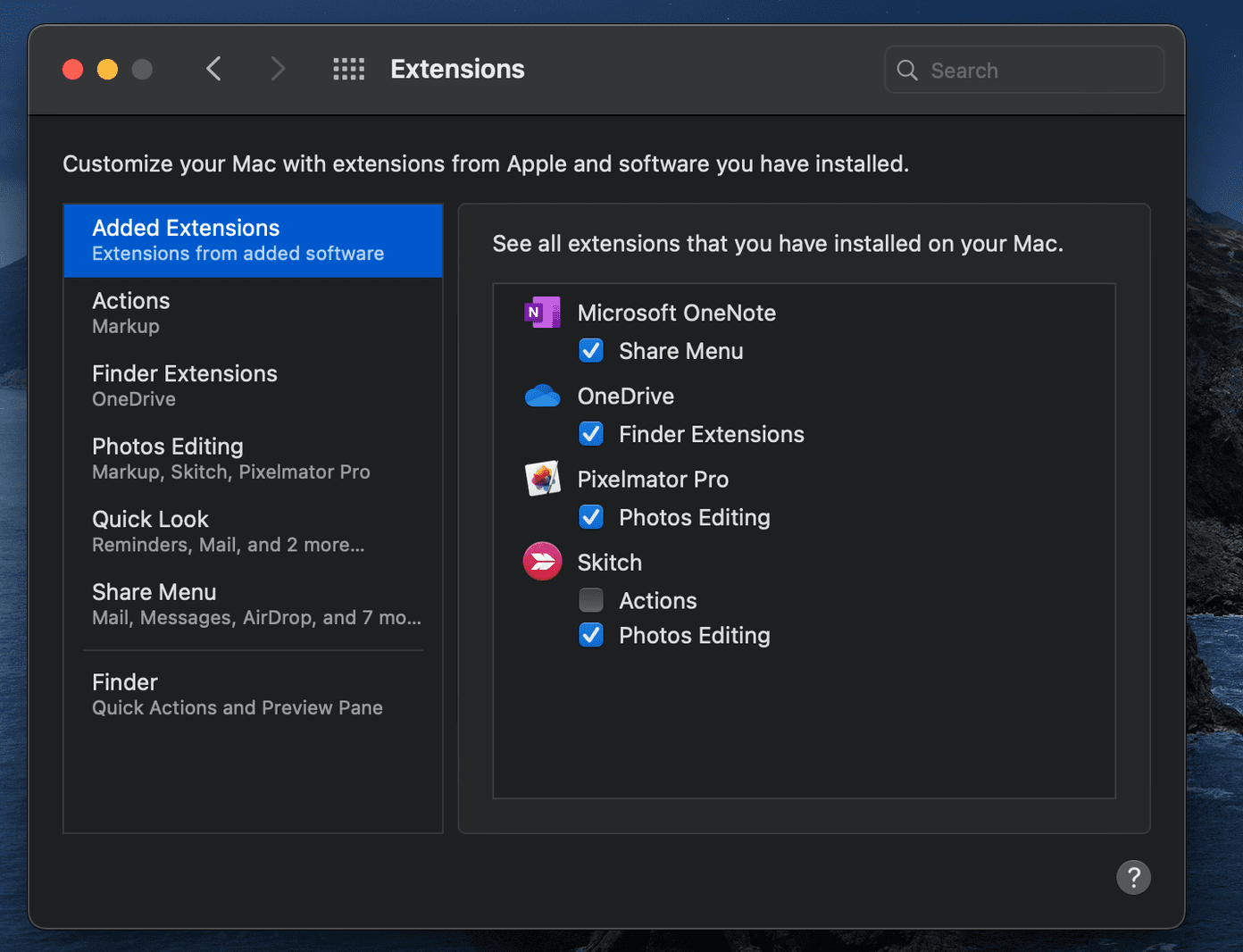Screen dimensions: 1243x952
Task: Click the Pixelmator Pro app icon
Action: click(542, 479)
